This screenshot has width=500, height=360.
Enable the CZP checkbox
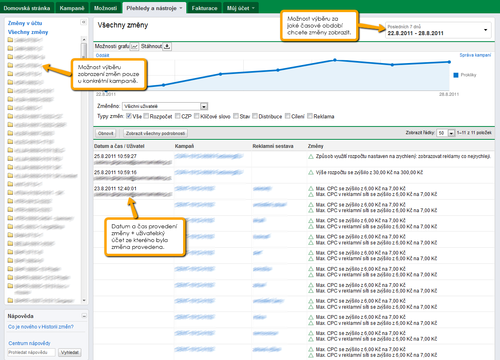tap(178, 116)
